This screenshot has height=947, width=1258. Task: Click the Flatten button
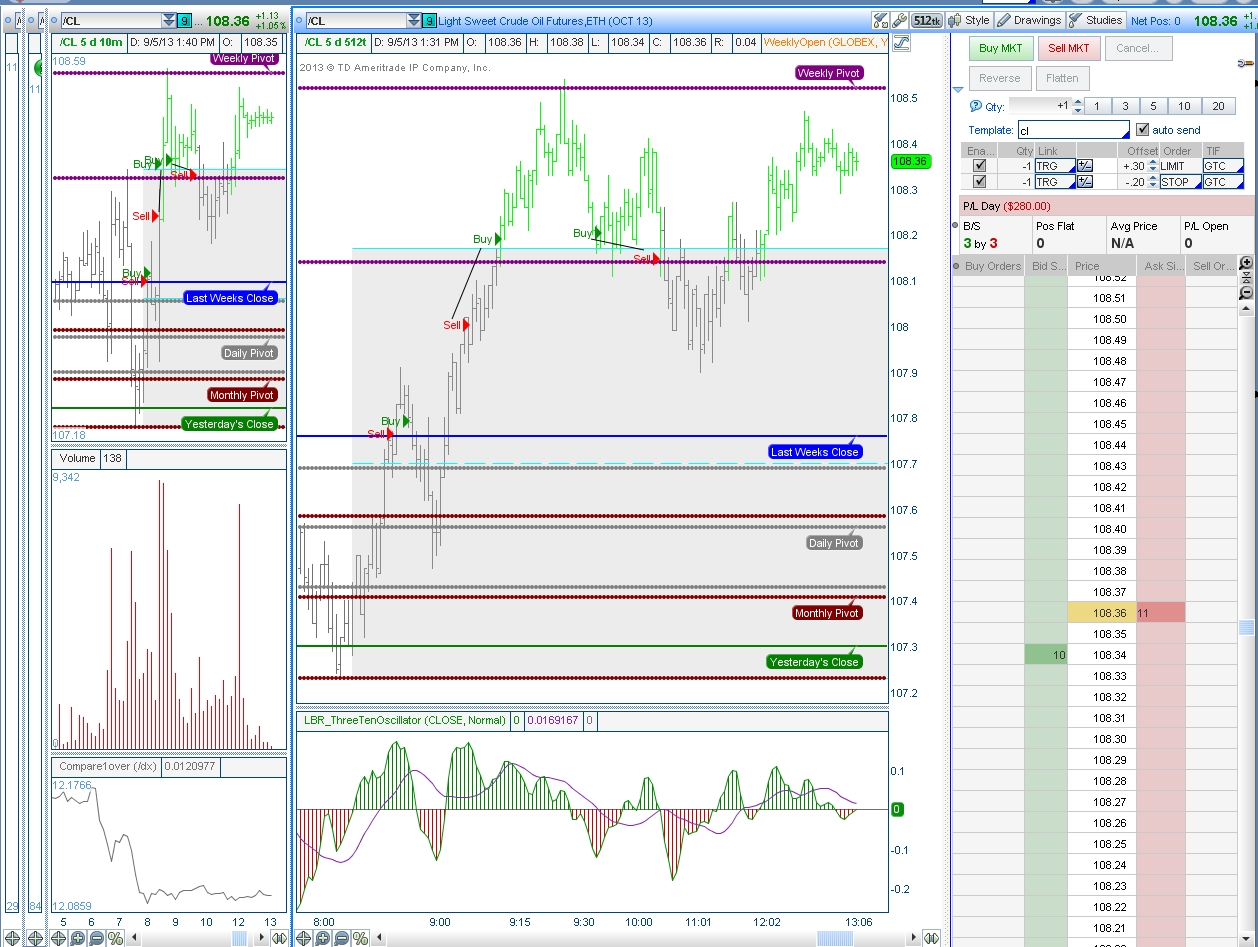coord(1062,78)
